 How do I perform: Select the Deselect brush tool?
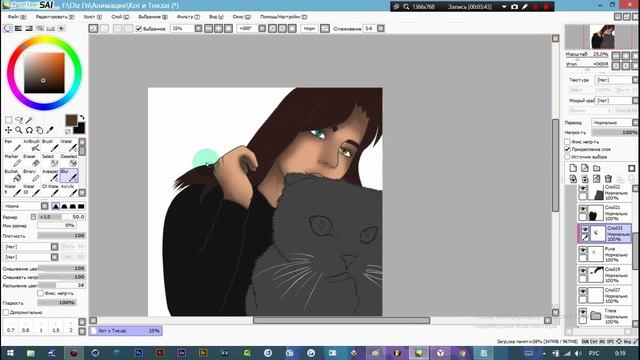pos(69,160)
